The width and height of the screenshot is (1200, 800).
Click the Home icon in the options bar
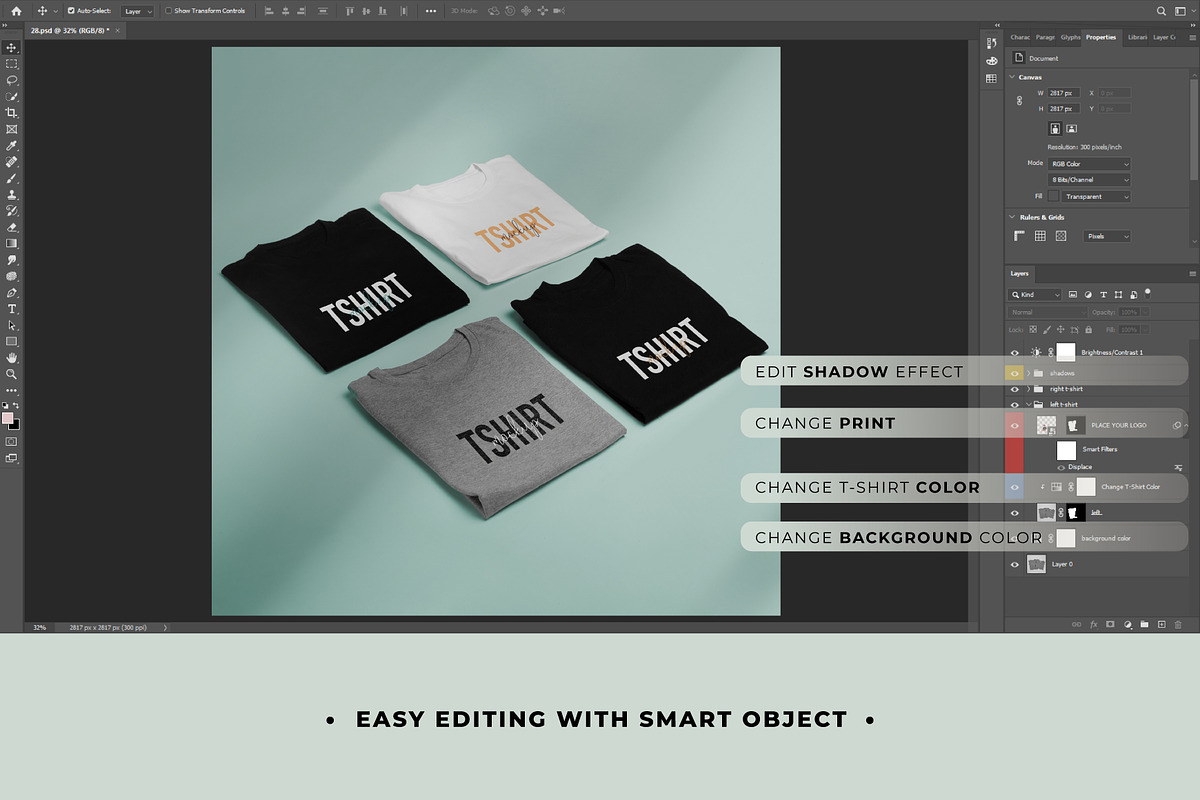click(x=16, y=10)
